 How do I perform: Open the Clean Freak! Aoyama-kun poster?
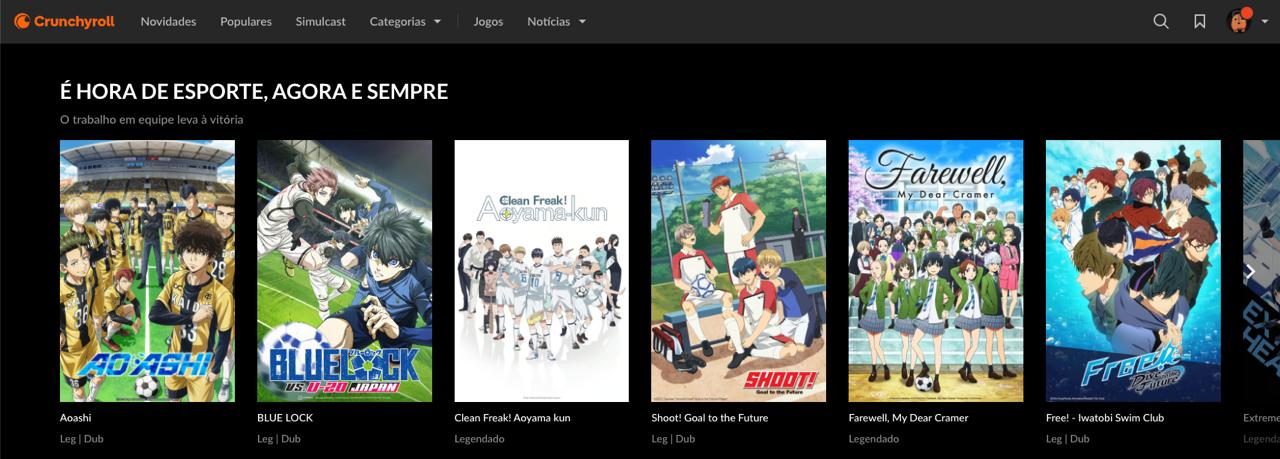click(x=541, y=270)
